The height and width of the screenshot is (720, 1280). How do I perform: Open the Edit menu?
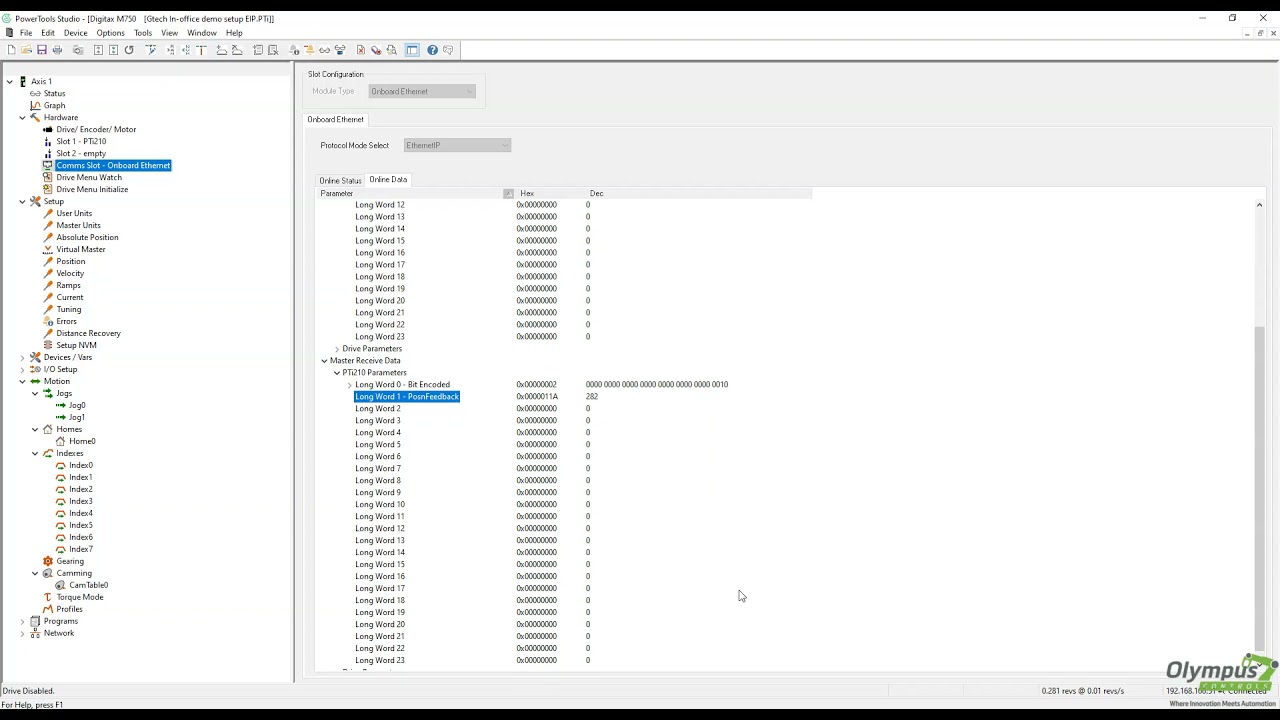[x=48, y=33]
